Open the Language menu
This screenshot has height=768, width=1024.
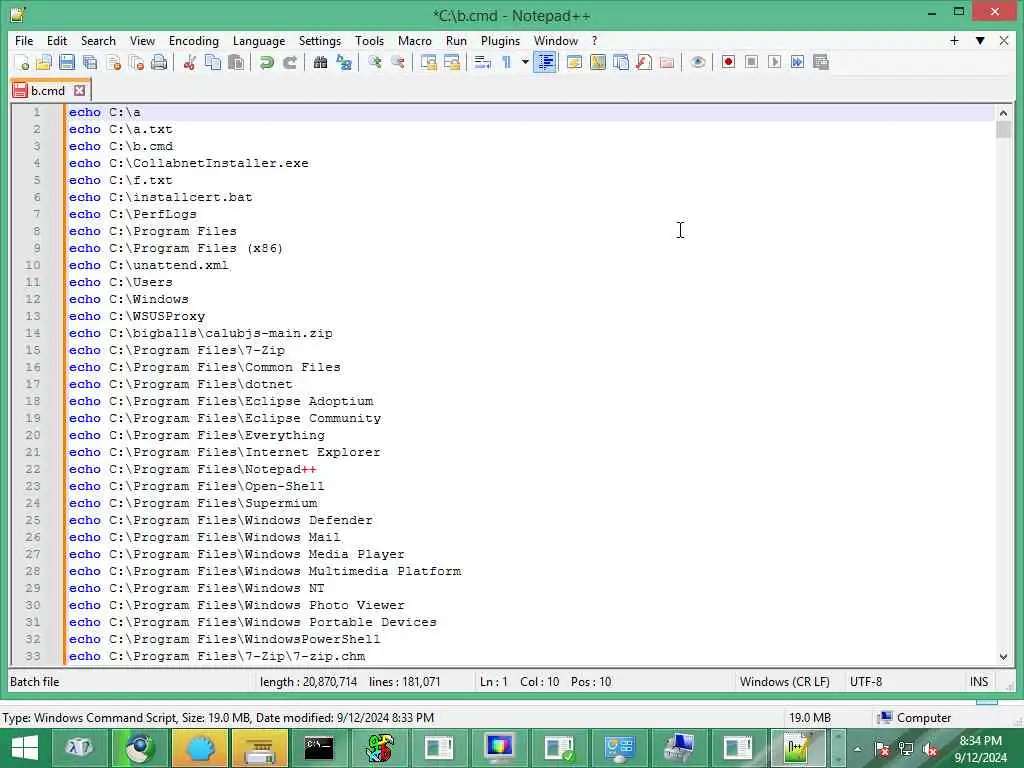(x=259, y=40)
